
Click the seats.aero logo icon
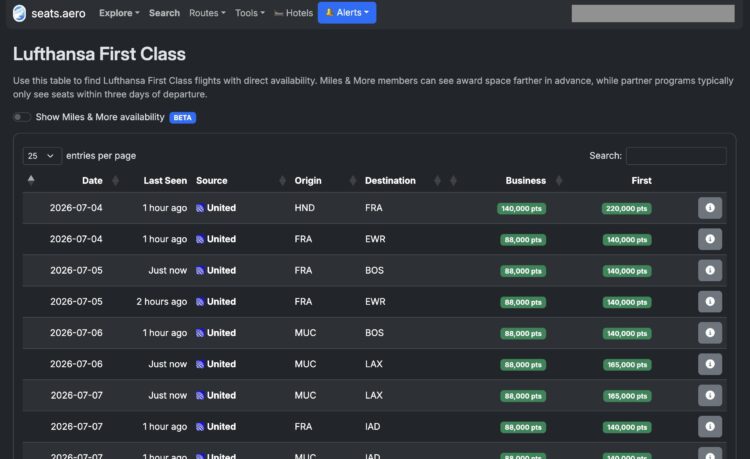19,13
